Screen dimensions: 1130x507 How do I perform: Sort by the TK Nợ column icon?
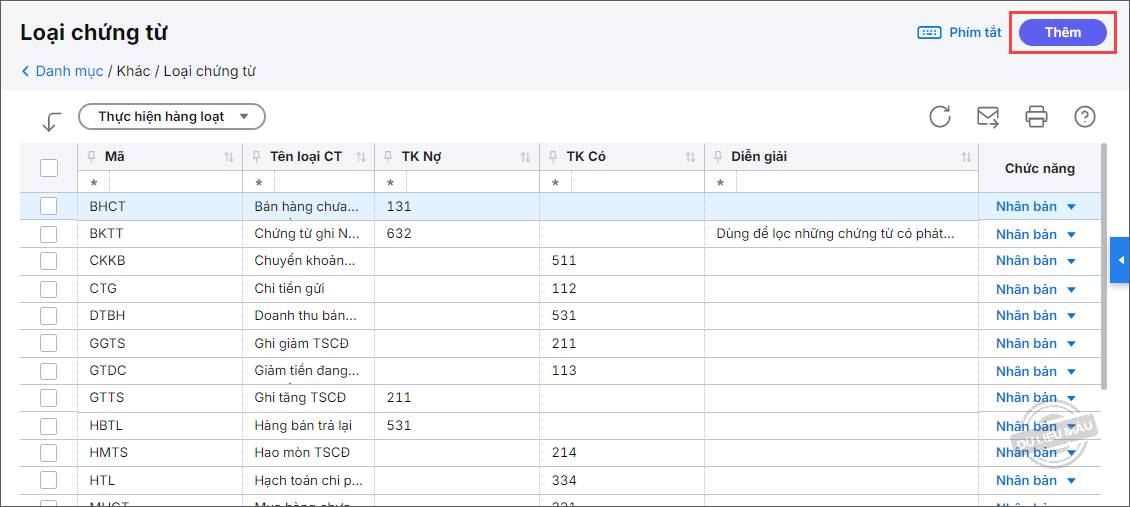click(526, 157)
